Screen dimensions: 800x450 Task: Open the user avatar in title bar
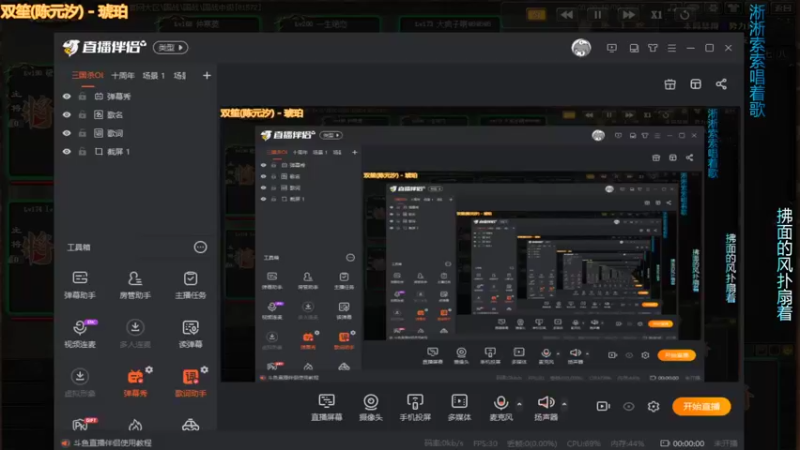click(x=581, y=48)
